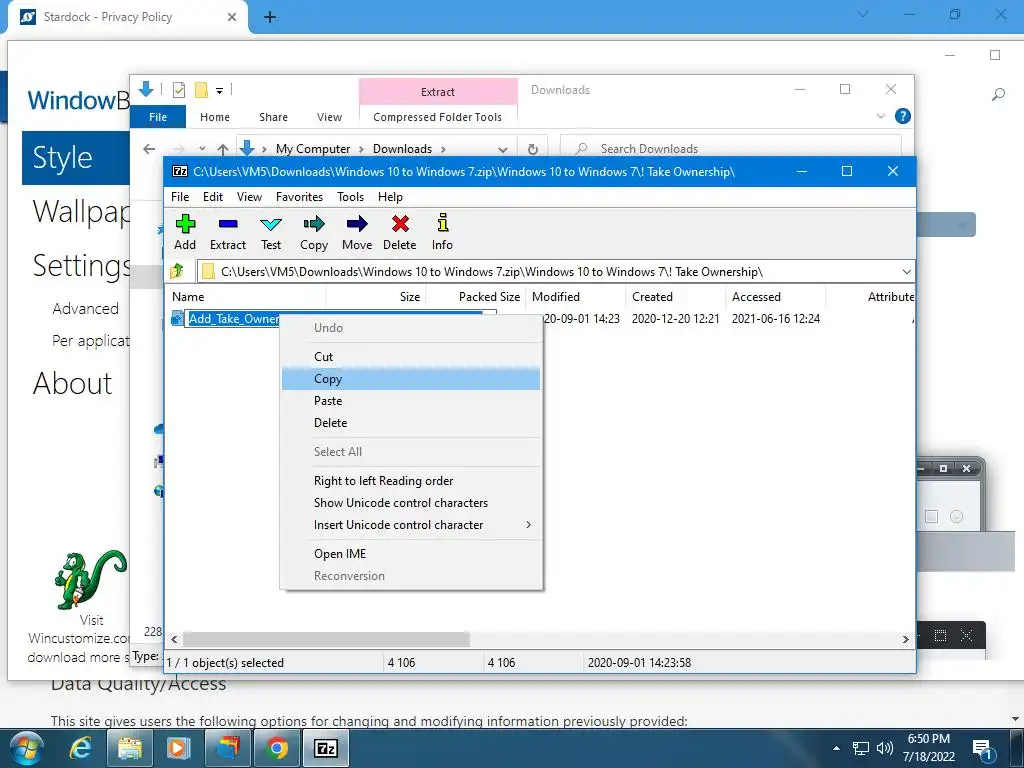Screen dimensions: 1024x768
Task: Open the 7-Zip Edit menu
Action: click(x=213, y=197)
